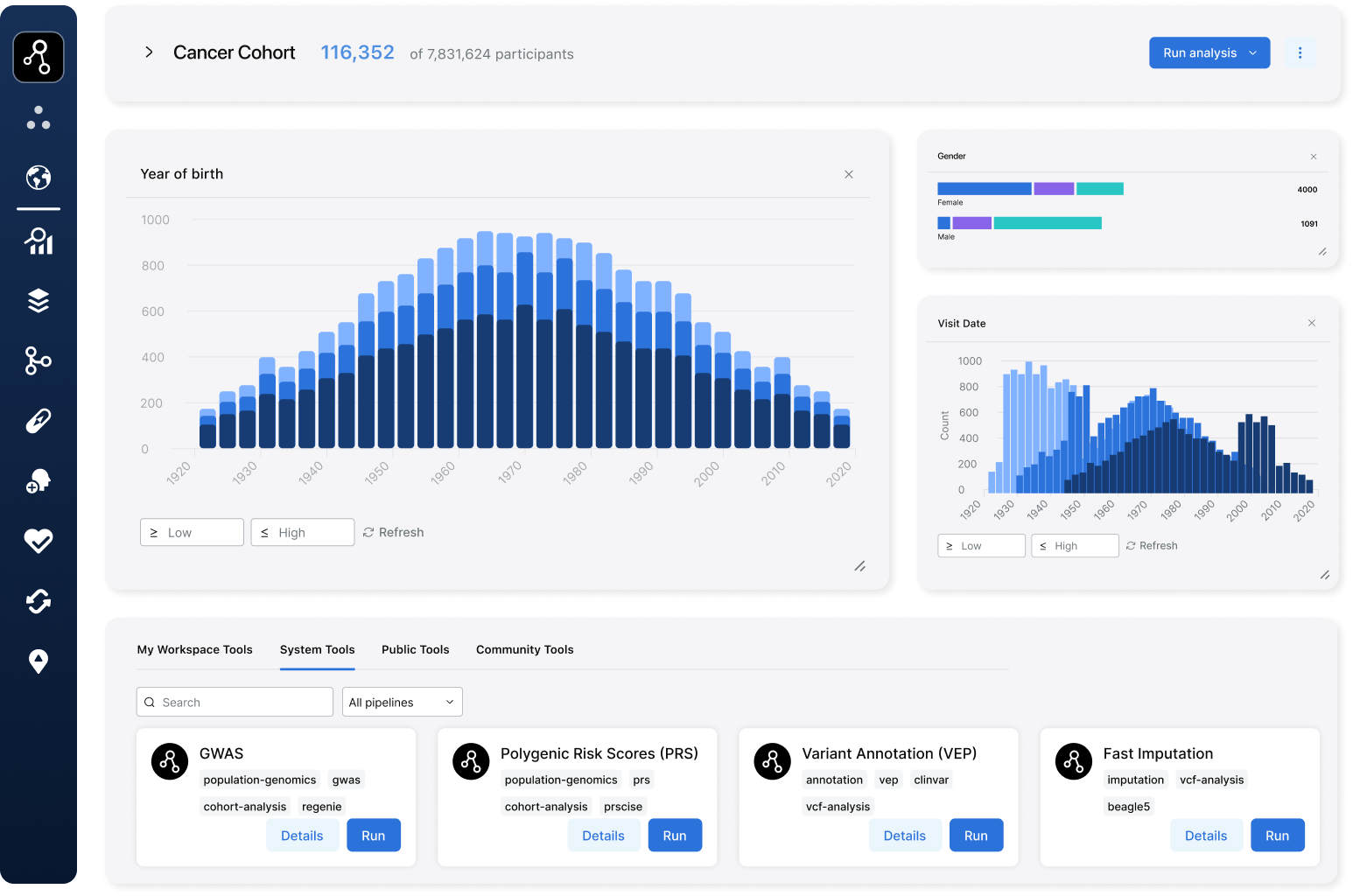Open the layers stack icon in sidebar
This screenshot has height=896, width=1353.
(38, 301)
